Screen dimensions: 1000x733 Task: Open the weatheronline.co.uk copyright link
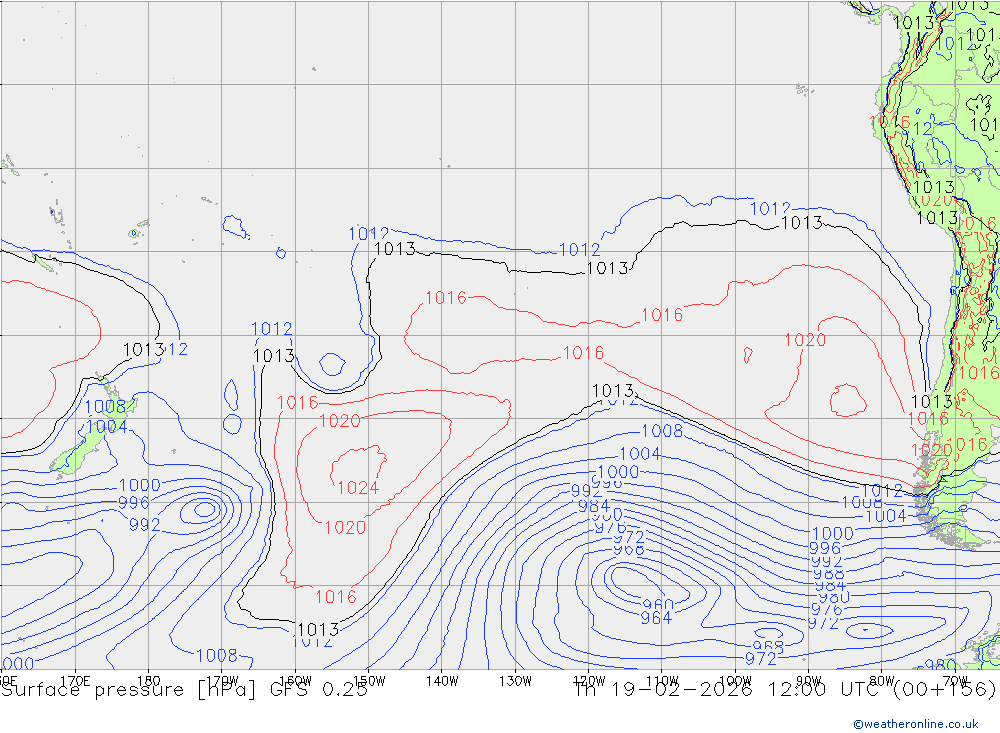916,724
